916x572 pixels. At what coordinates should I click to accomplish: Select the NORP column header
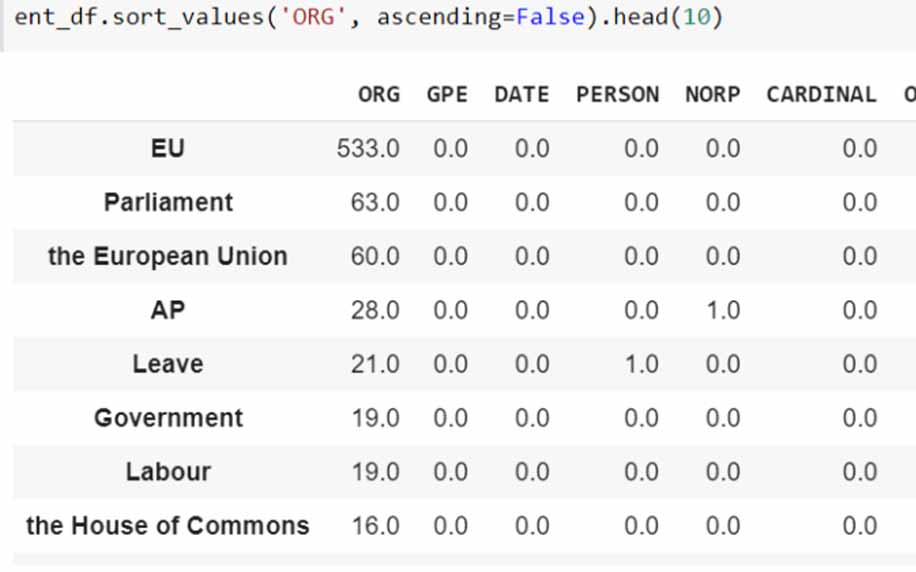pyautogui.click(x=713, y=95)
